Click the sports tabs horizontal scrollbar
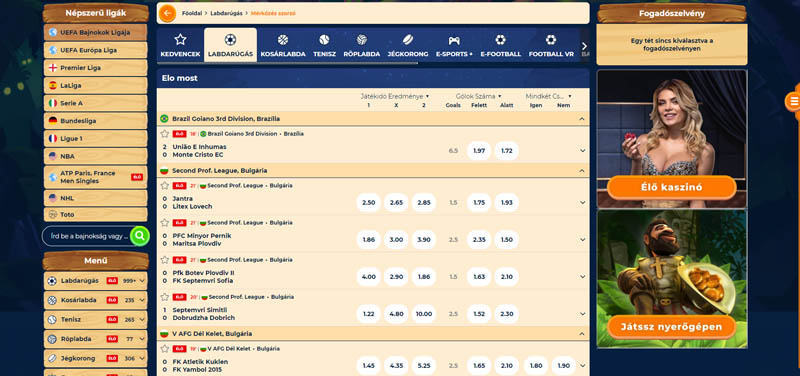 287,63
